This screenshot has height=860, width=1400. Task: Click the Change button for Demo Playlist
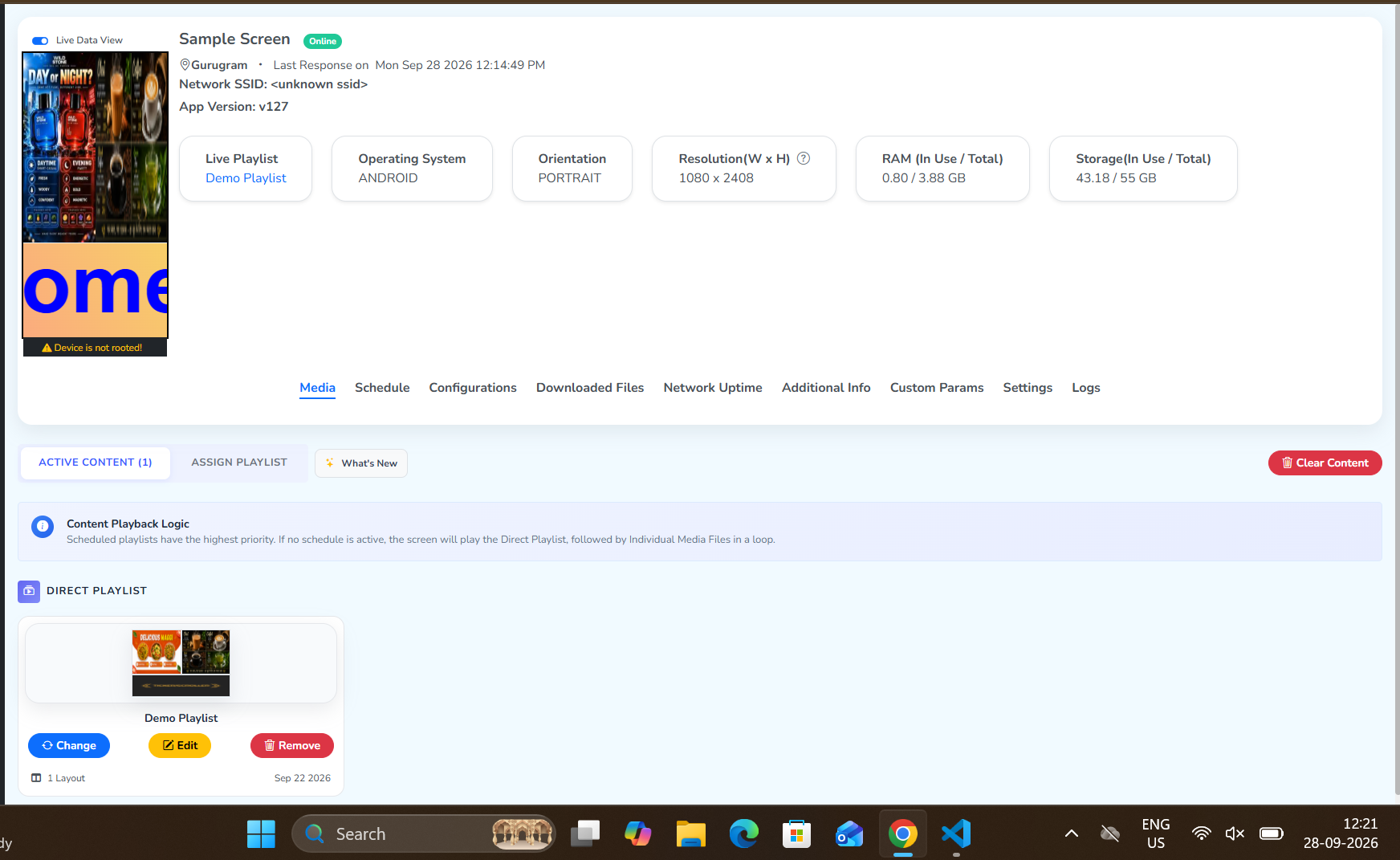click(69, 745)
